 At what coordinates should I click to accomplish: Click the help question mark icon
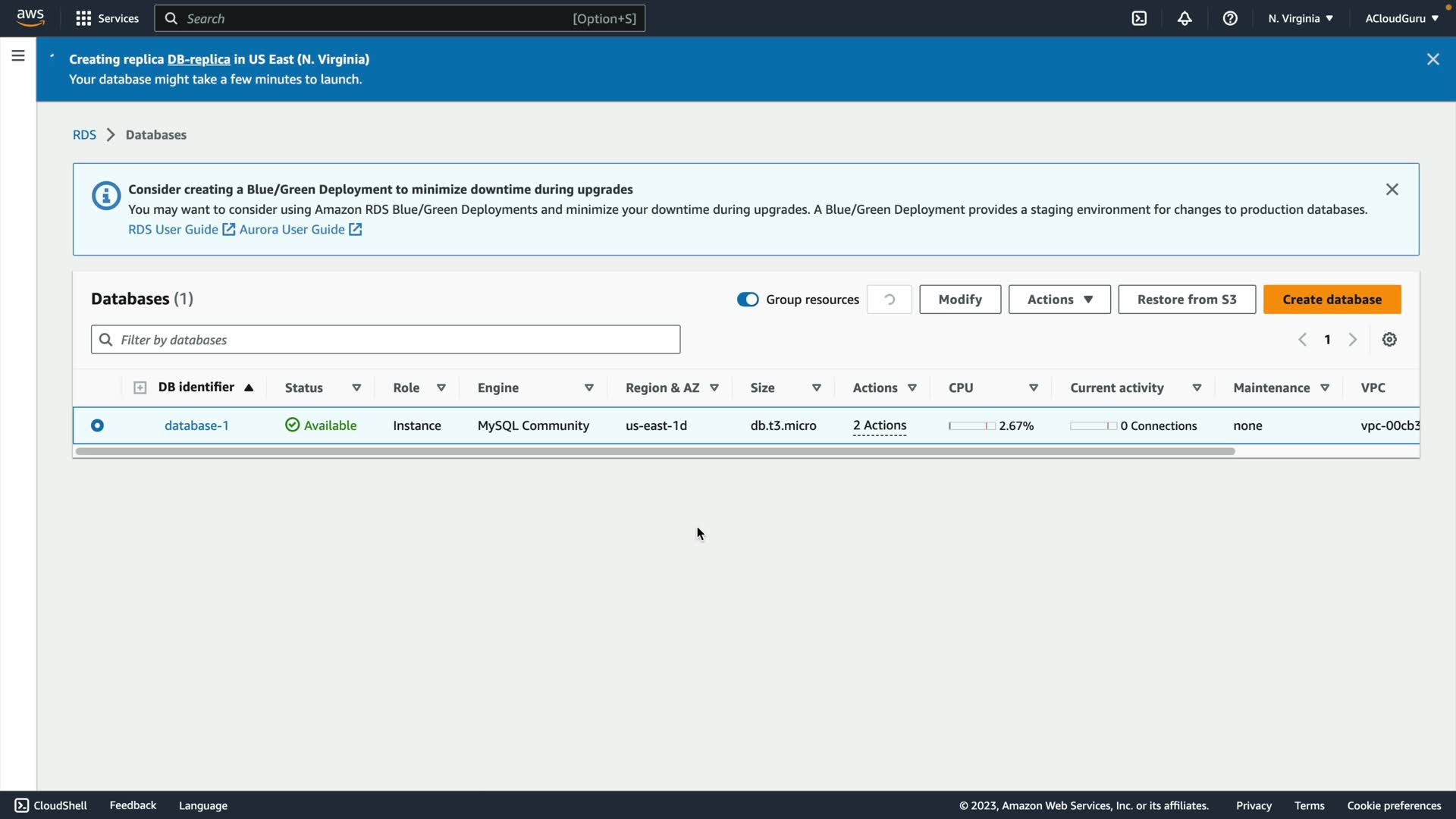[x=1230, y=18]
